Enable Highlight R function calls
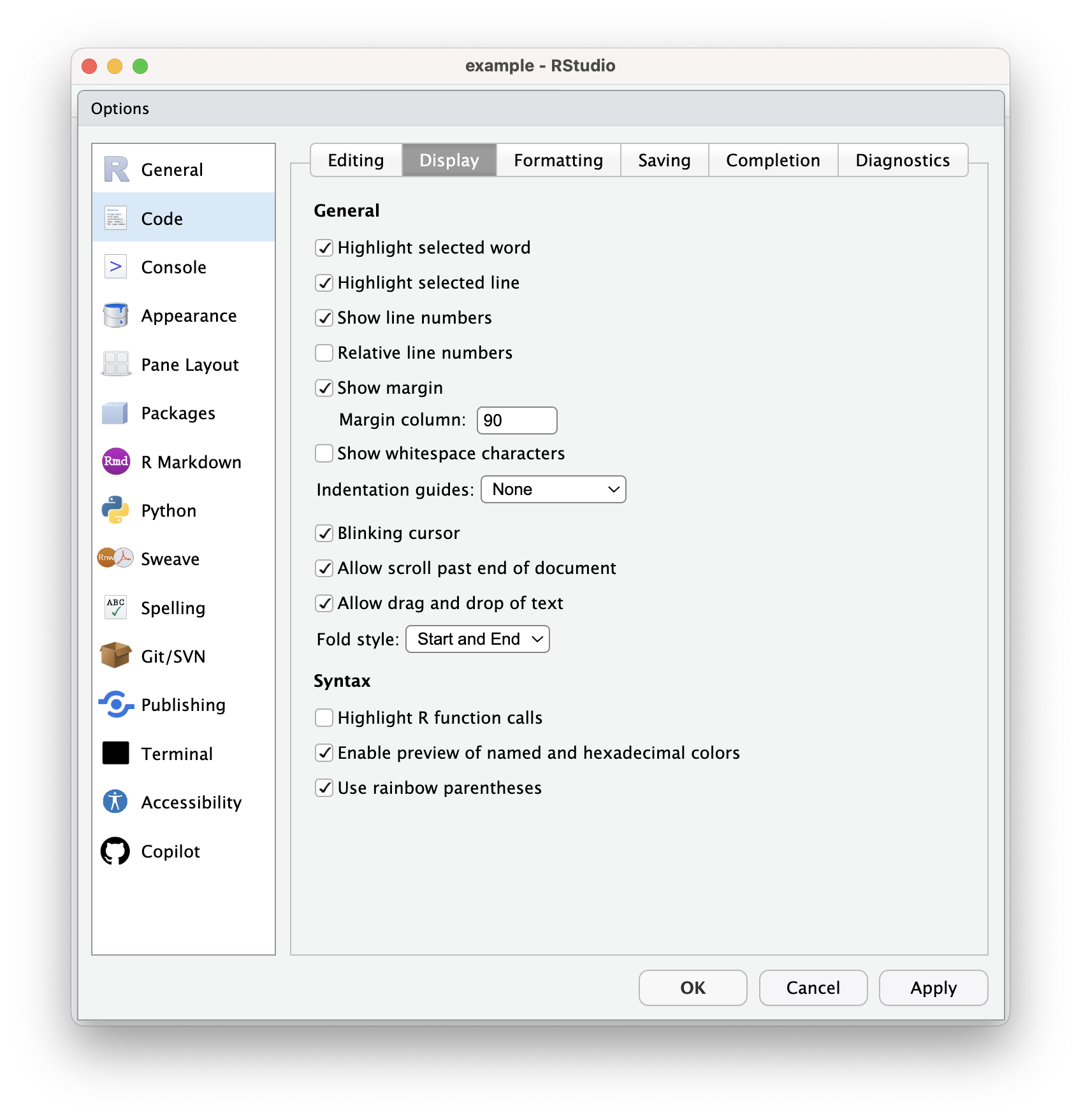 324,718
